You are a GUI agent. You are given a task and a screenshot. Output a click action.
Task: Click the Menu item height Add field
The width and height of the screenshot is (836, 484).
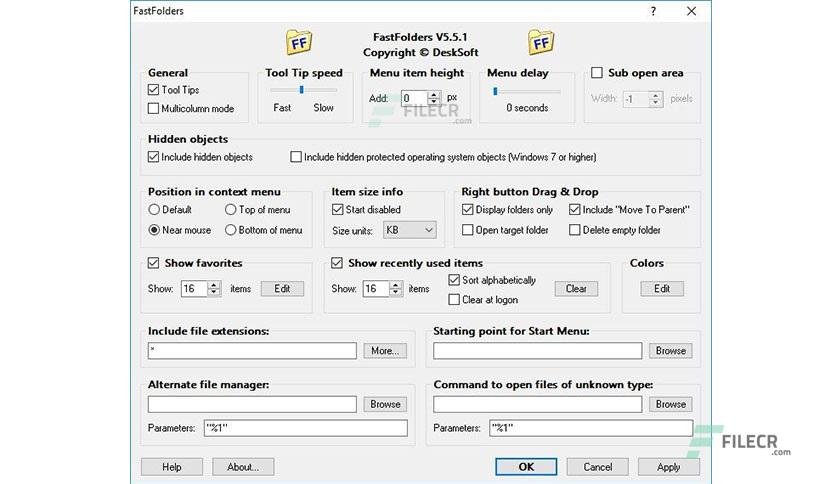(415, 98)
